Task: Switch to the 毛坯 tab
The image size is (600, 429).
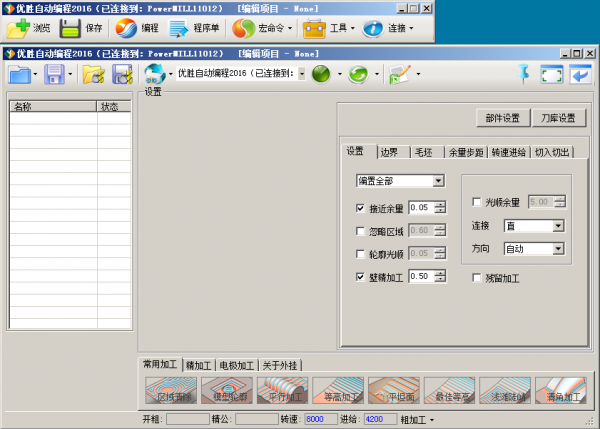Action: pos(427,152)
